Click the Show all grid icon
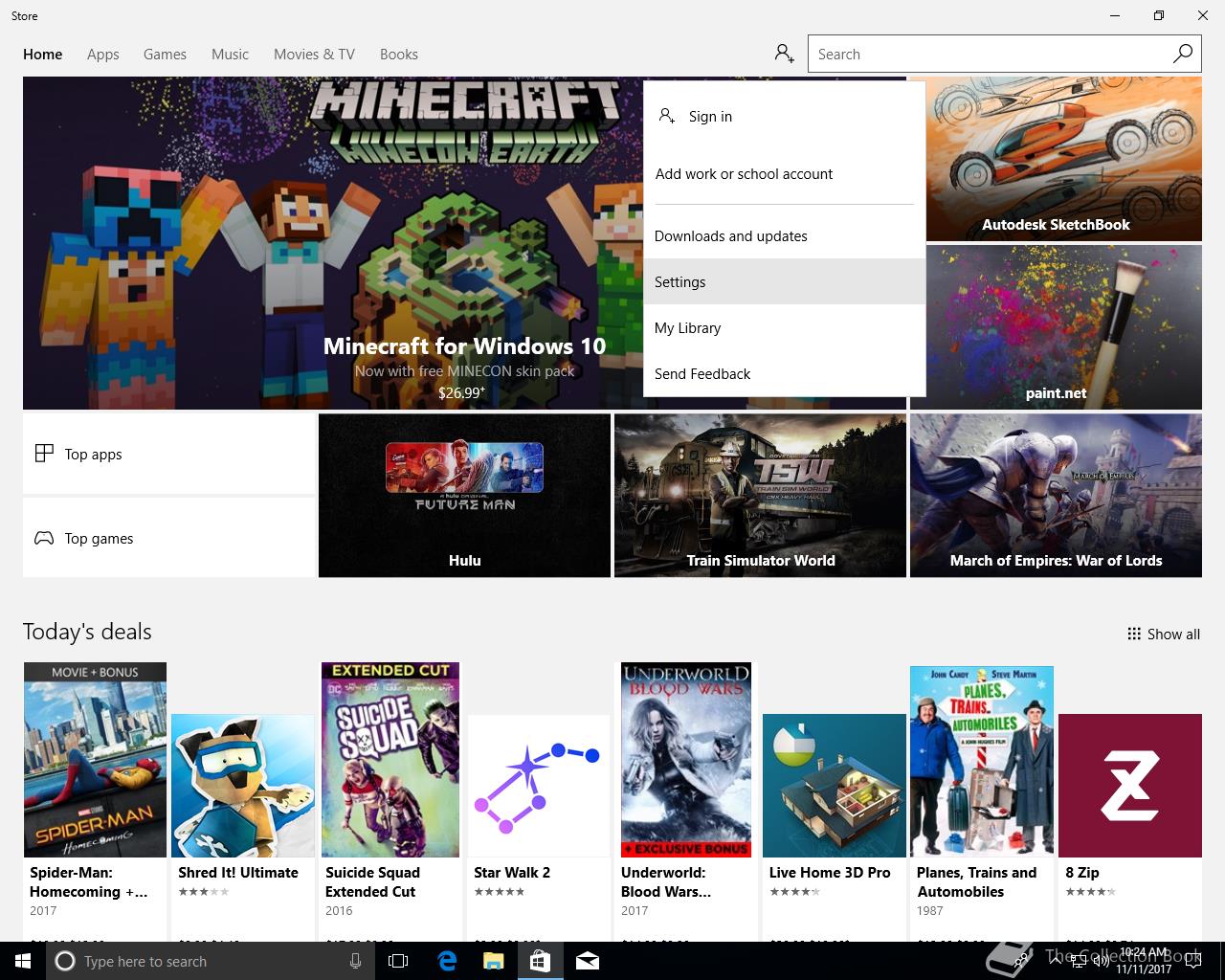 1134,634
